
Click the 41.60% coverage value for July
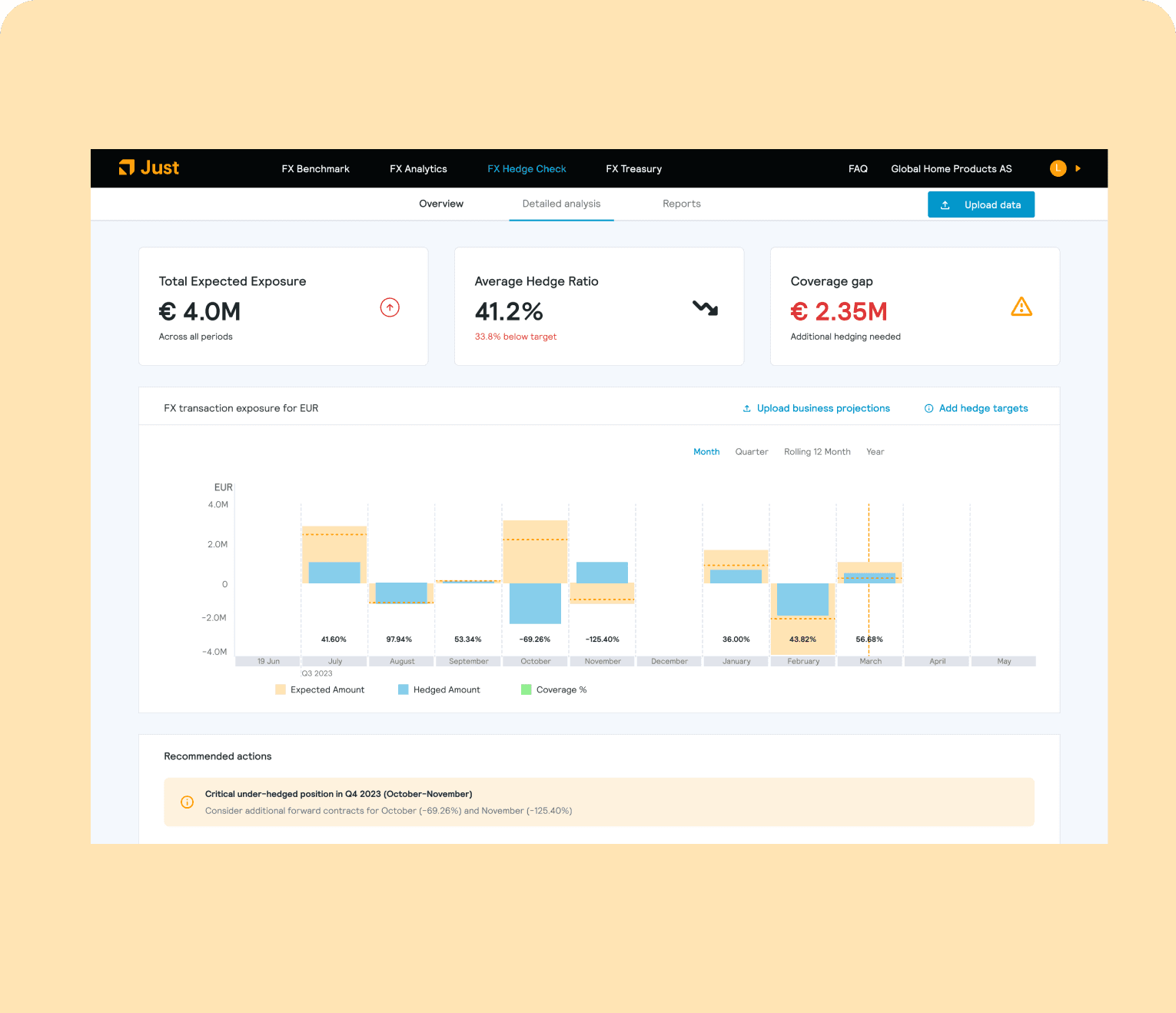click(x=334, y=639)
